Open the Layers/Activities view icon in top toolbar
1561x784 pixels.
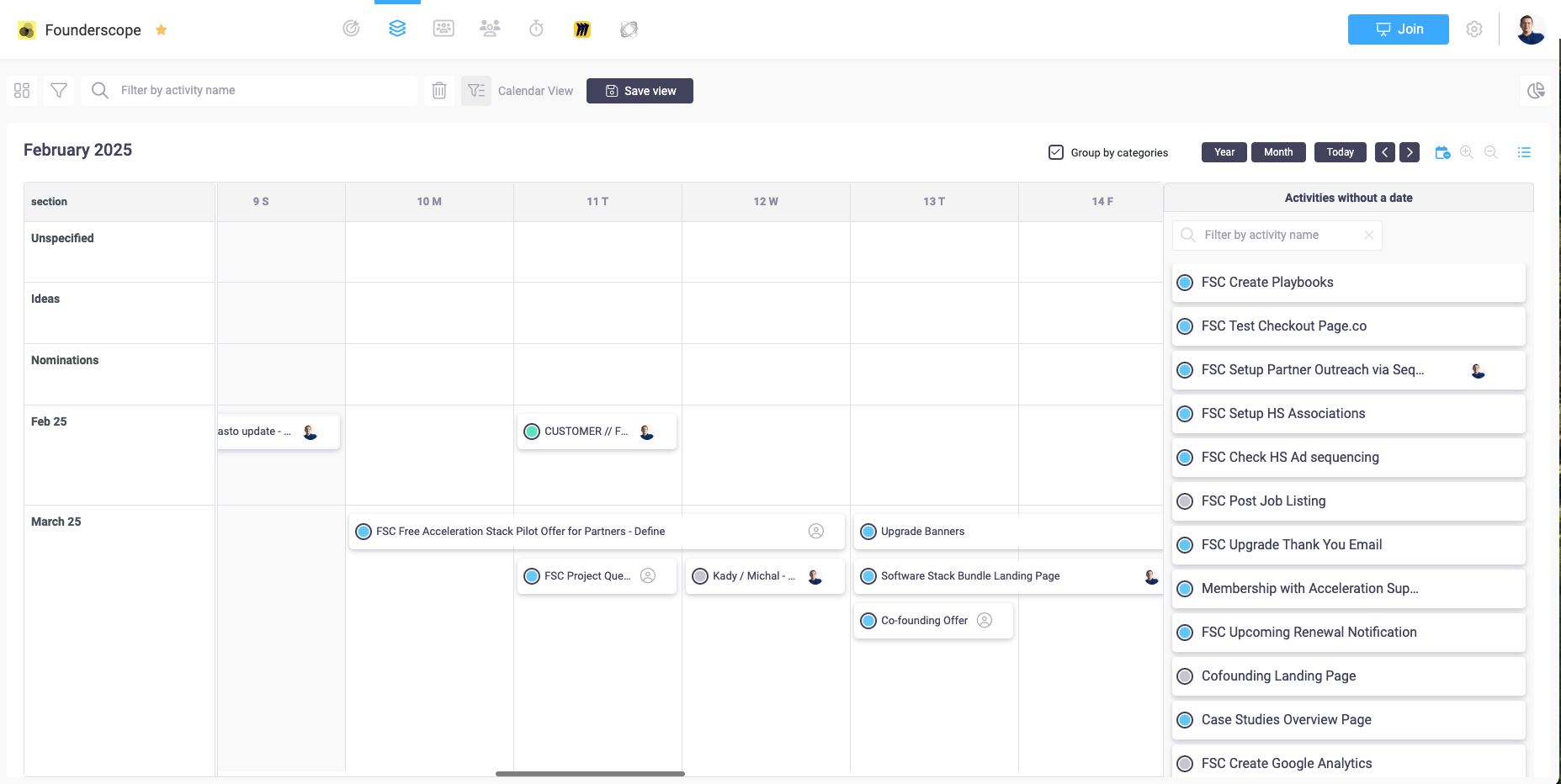[x=397, y=28]
